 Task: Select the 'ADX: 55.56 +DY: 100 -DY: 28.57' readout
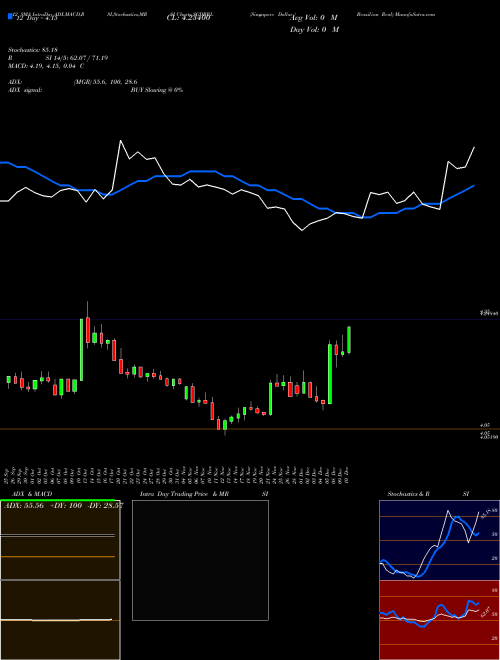[x=64, y=506]
